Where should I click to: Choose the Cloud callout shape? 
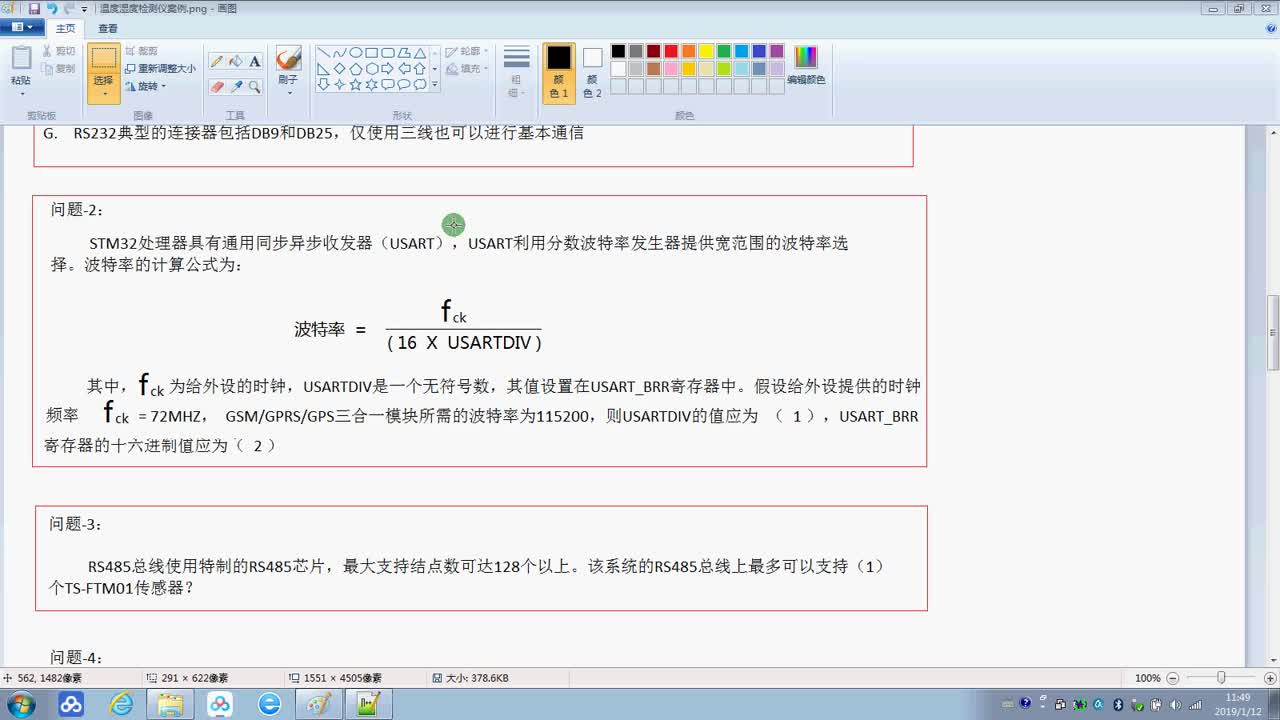419,85
